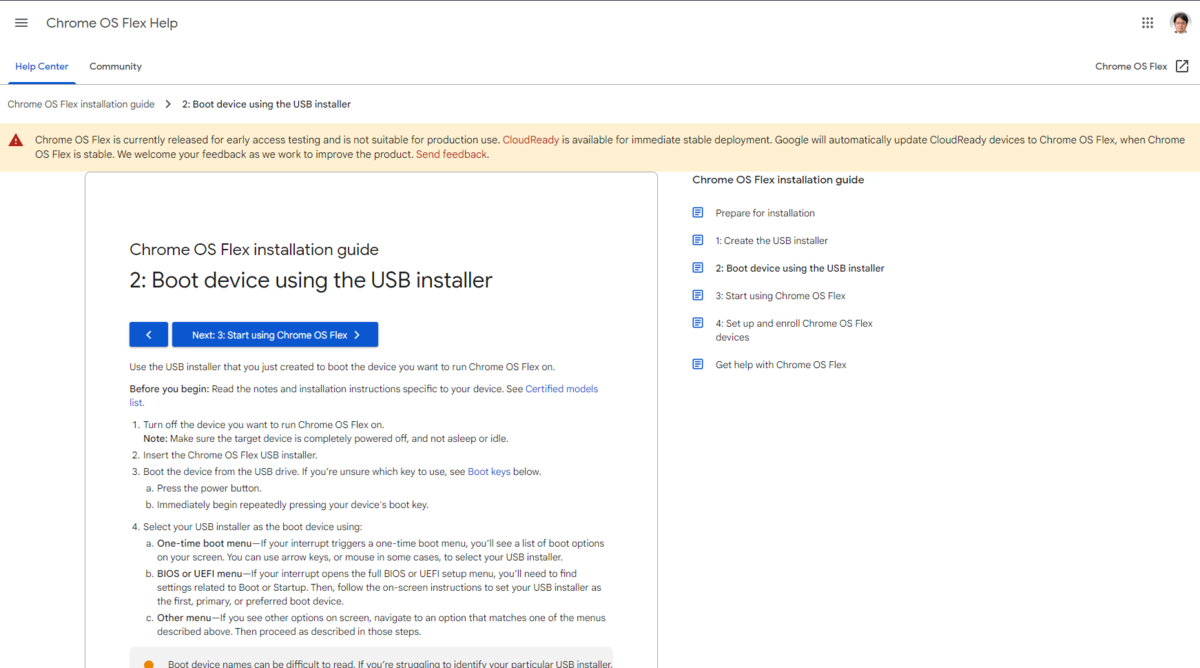Select 2: Boot device using the USB installer in sidebar
This screenshot has width=1200, height=668.
coord(800,268)
